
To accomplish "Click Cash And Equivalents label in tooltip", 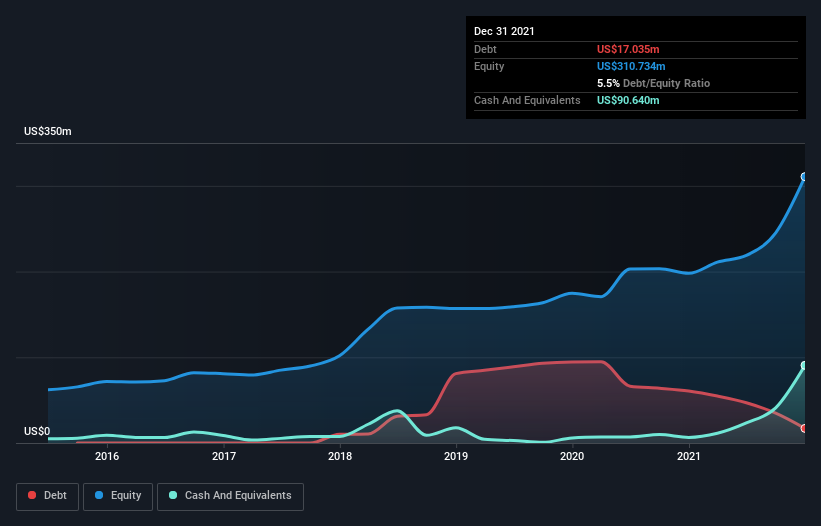I will 527,100.
